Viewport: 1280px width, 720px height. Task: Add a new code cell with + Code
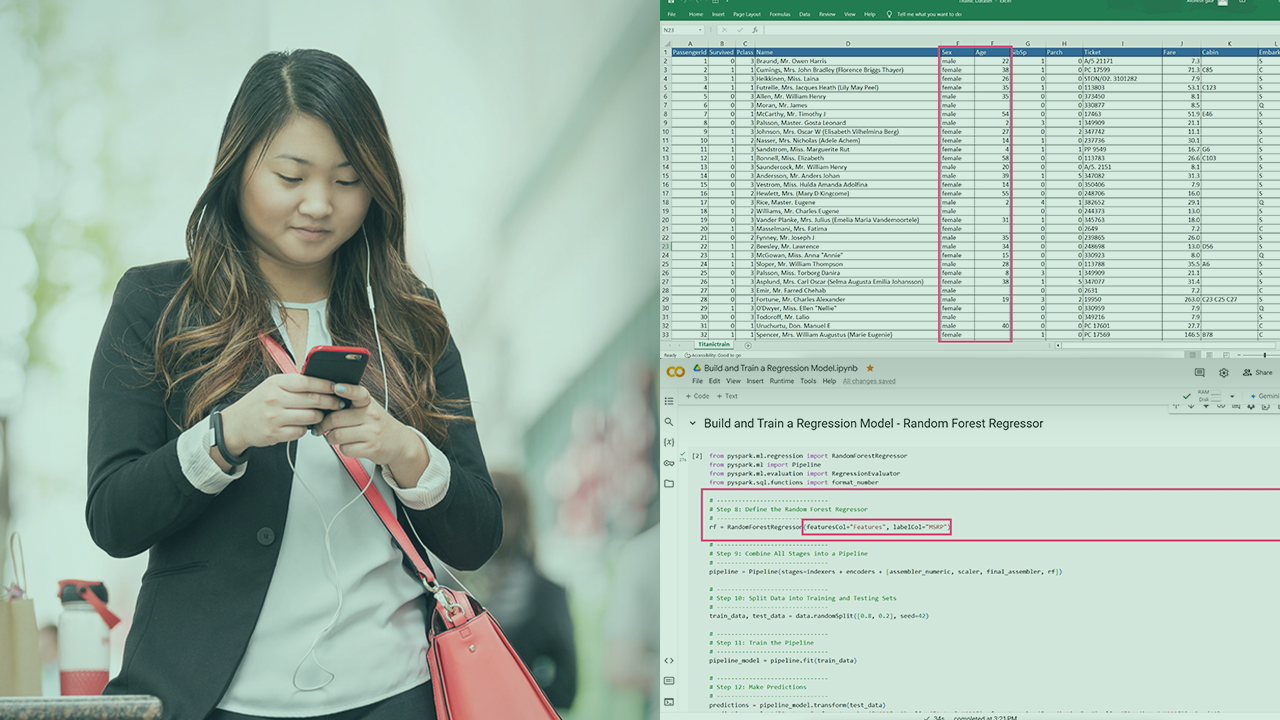tap(697, 396)
